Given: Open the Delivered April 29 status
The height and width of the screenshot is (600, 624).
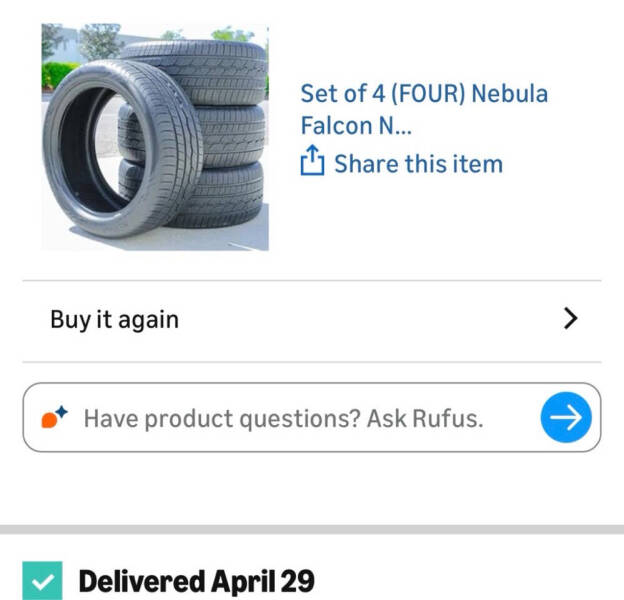Looking at the screenshot, I should (197, 581).
